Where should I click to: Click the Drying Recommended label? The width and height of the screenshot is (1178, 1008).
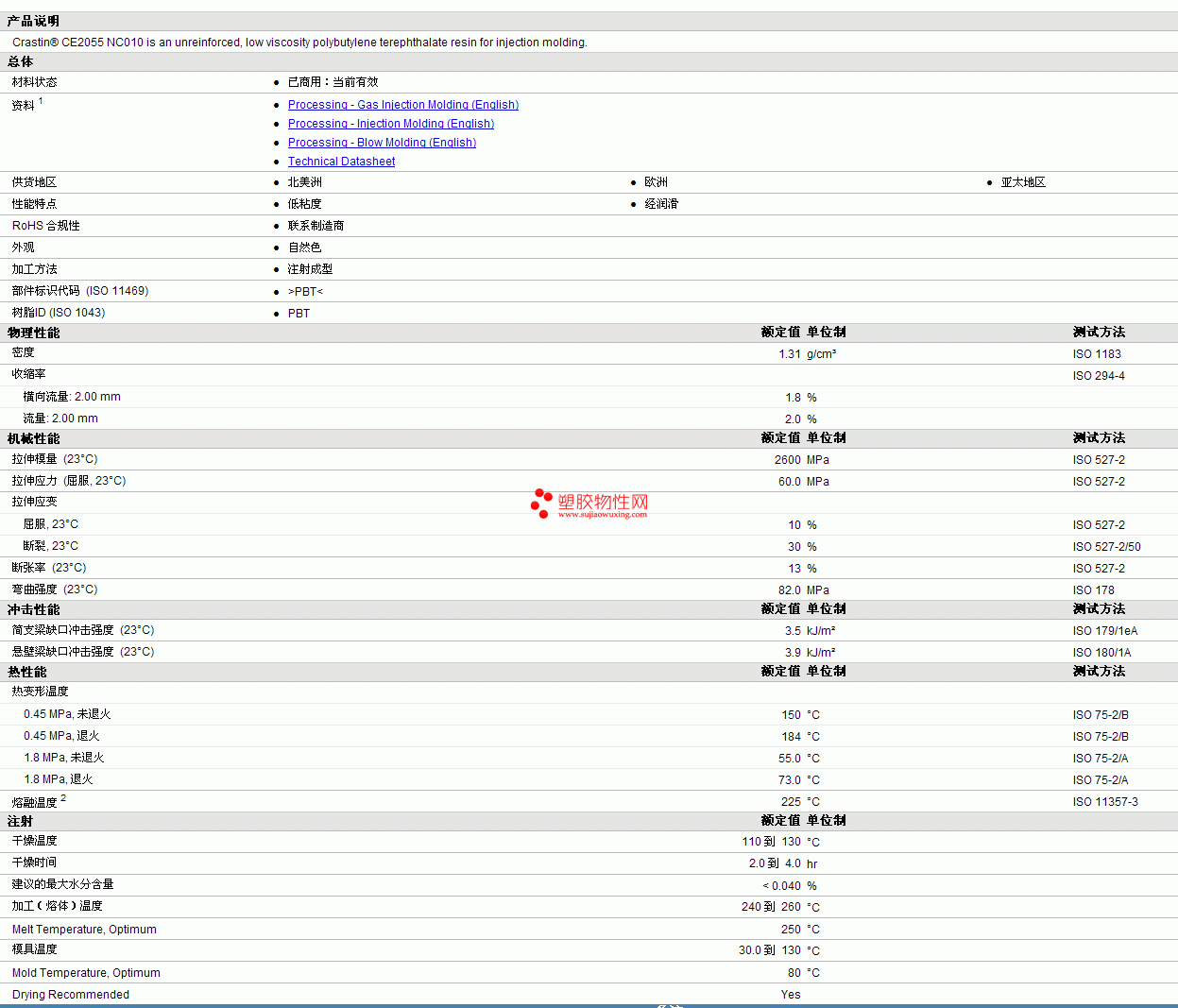[x=71, y=995]
